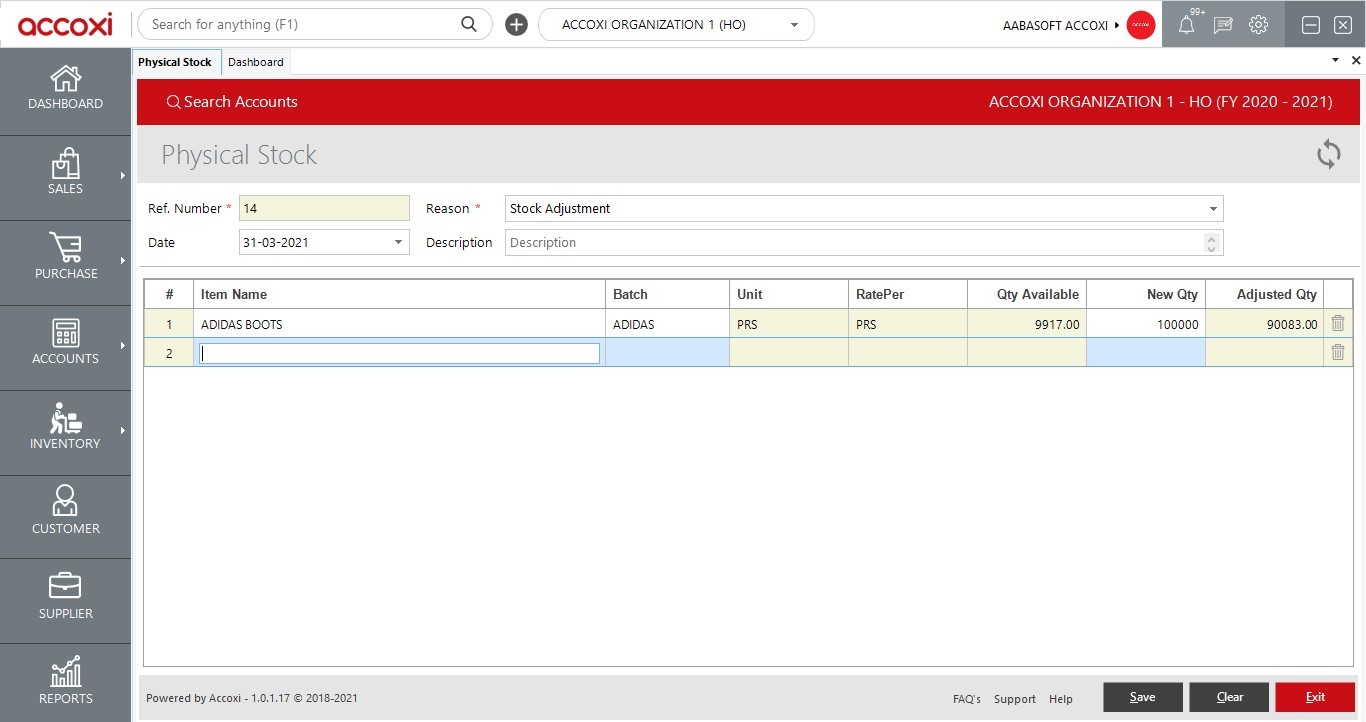Open the tab list dropdown arrow
The image size is (1366, 722).
[x=1335, y=61]
